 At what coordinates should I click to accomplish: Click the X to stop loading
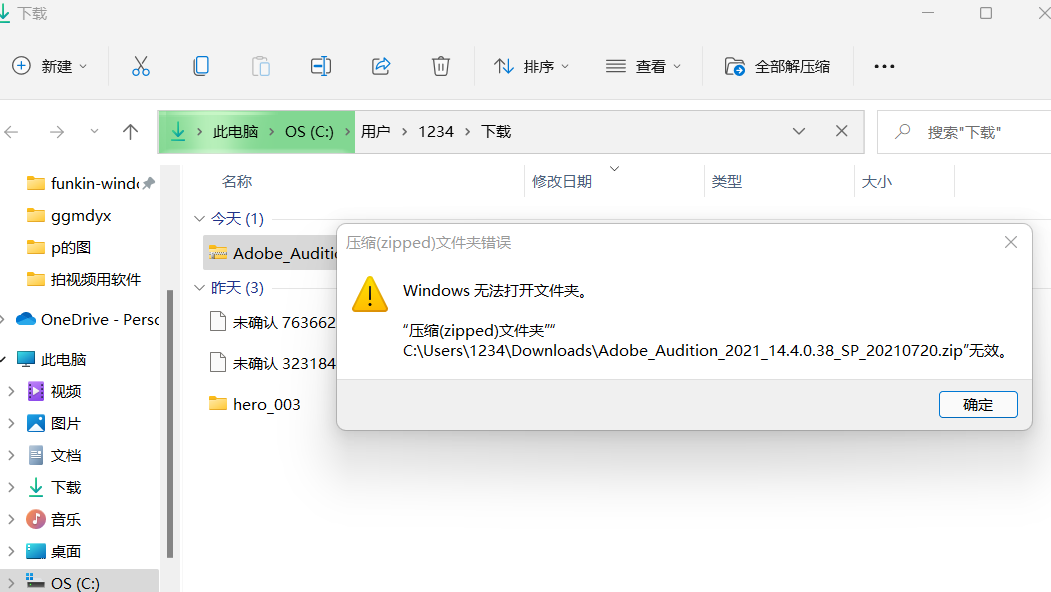(x=842, y=131)
